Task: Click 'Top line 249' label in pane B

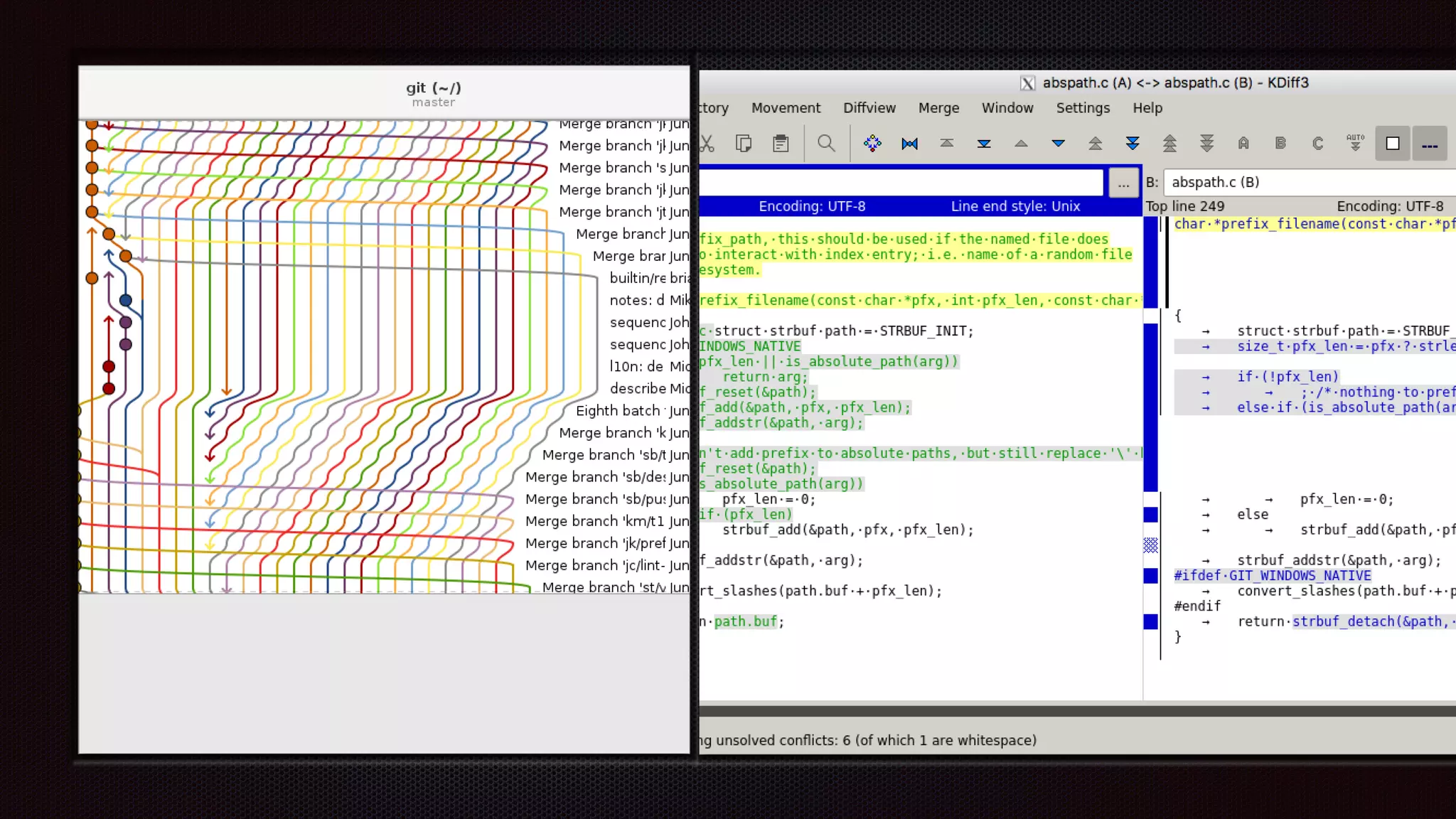Action: click(1184, 206)
